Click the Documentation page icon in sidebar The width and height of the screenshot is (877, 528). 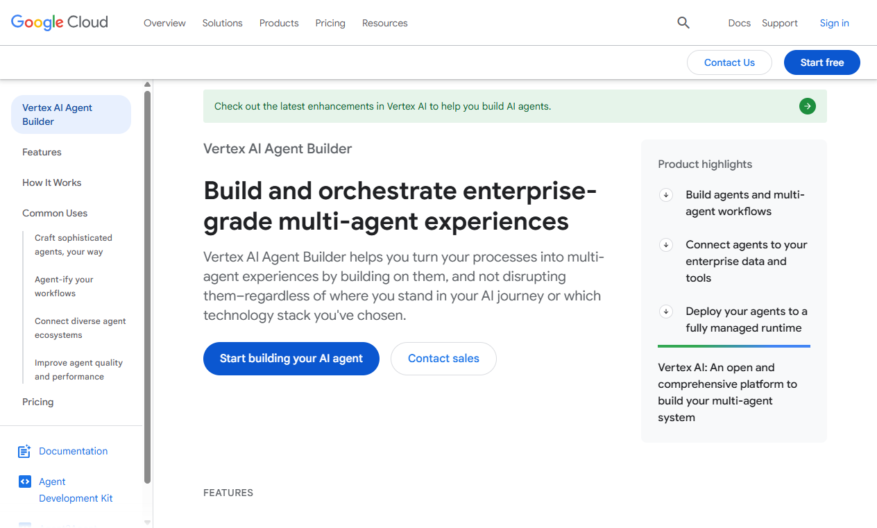coord(24,451)
